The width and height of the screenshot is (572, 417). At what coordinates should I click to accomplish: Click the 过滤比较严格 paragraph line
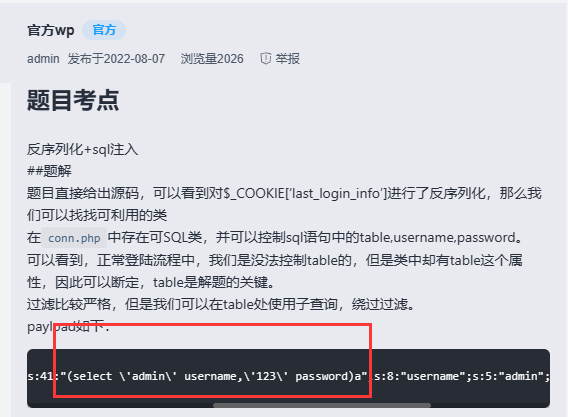tap(221, 304)
